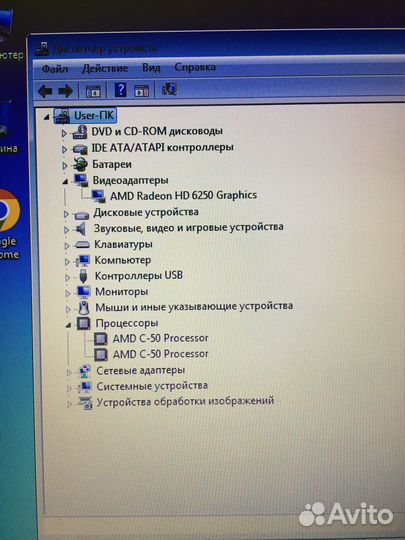Expand Звуковые, видео и игровые устройства
405x540 pixels.
[x=66, y=230]
